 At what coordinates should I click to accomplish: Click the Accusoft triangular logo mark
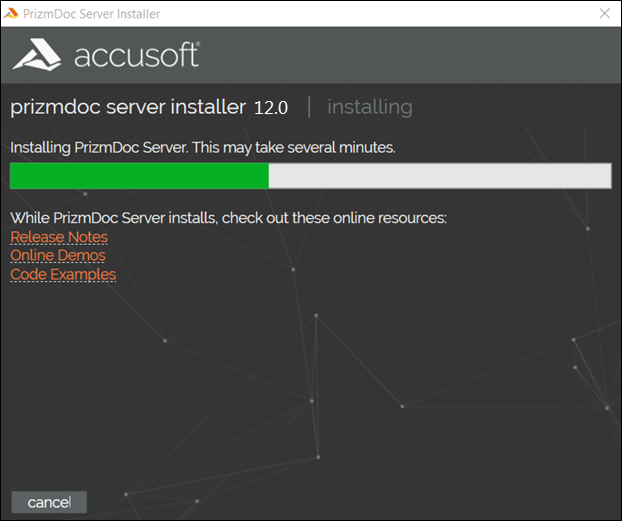point(38,55)
